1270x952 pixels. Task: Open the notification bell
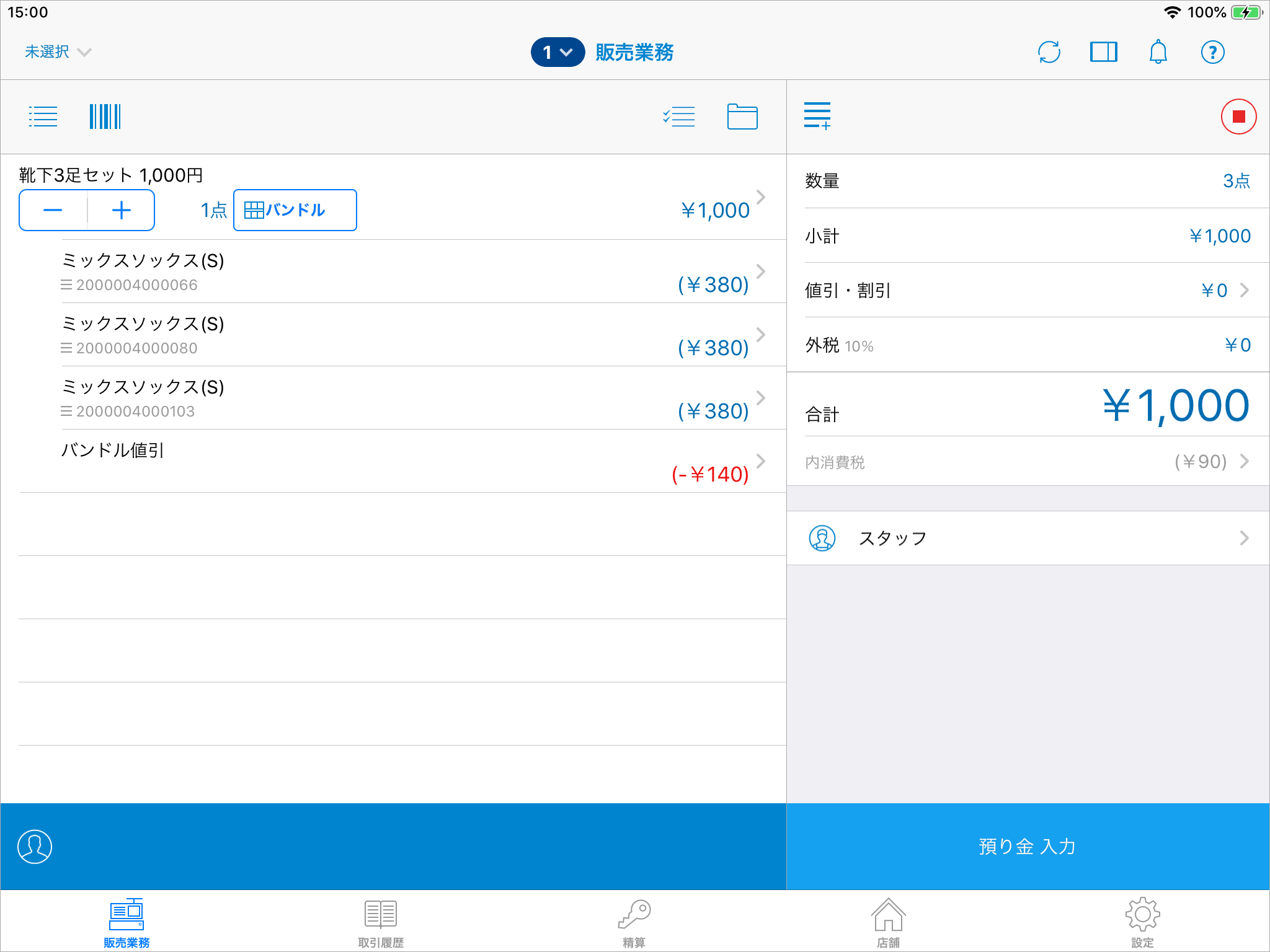(1158, 52)
